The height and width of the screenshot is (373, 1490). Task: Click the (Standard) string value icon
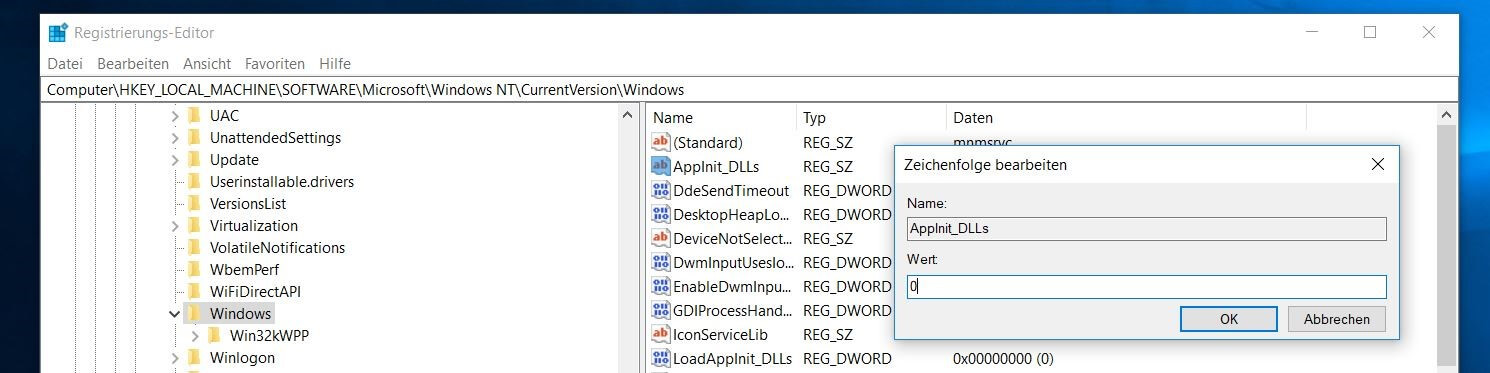click(660, 143)
